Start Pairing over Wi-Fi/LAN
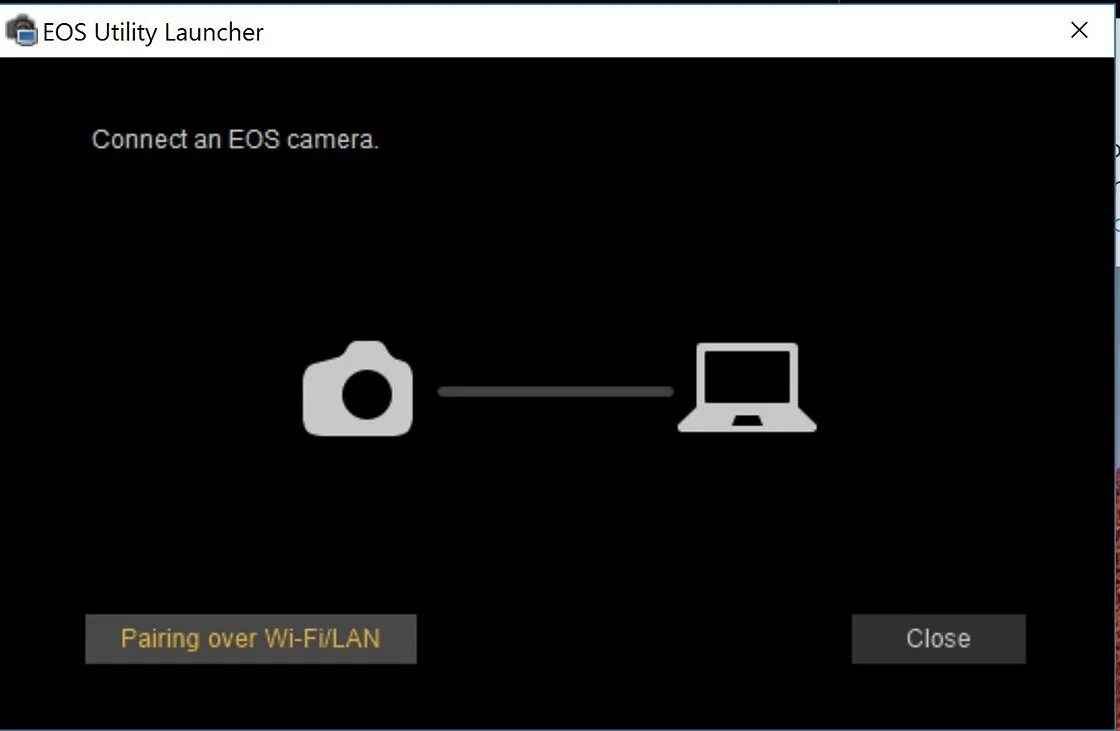Image resolution: width=1120 pixels, height=731 pixels. pos(251,639)
